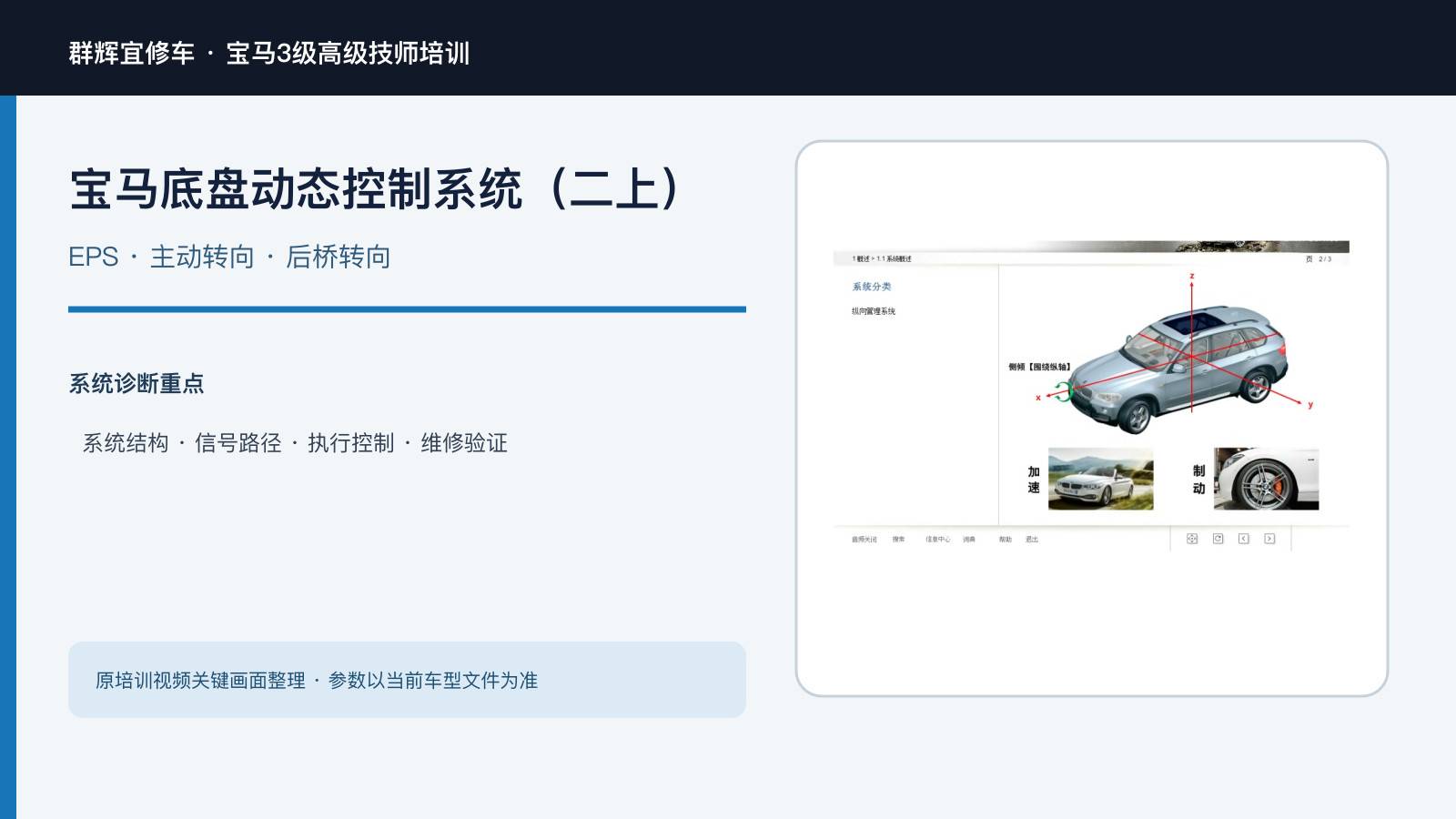
Task: Go to the previous page with the left arrow
Action: click(x=1244, y=539)
